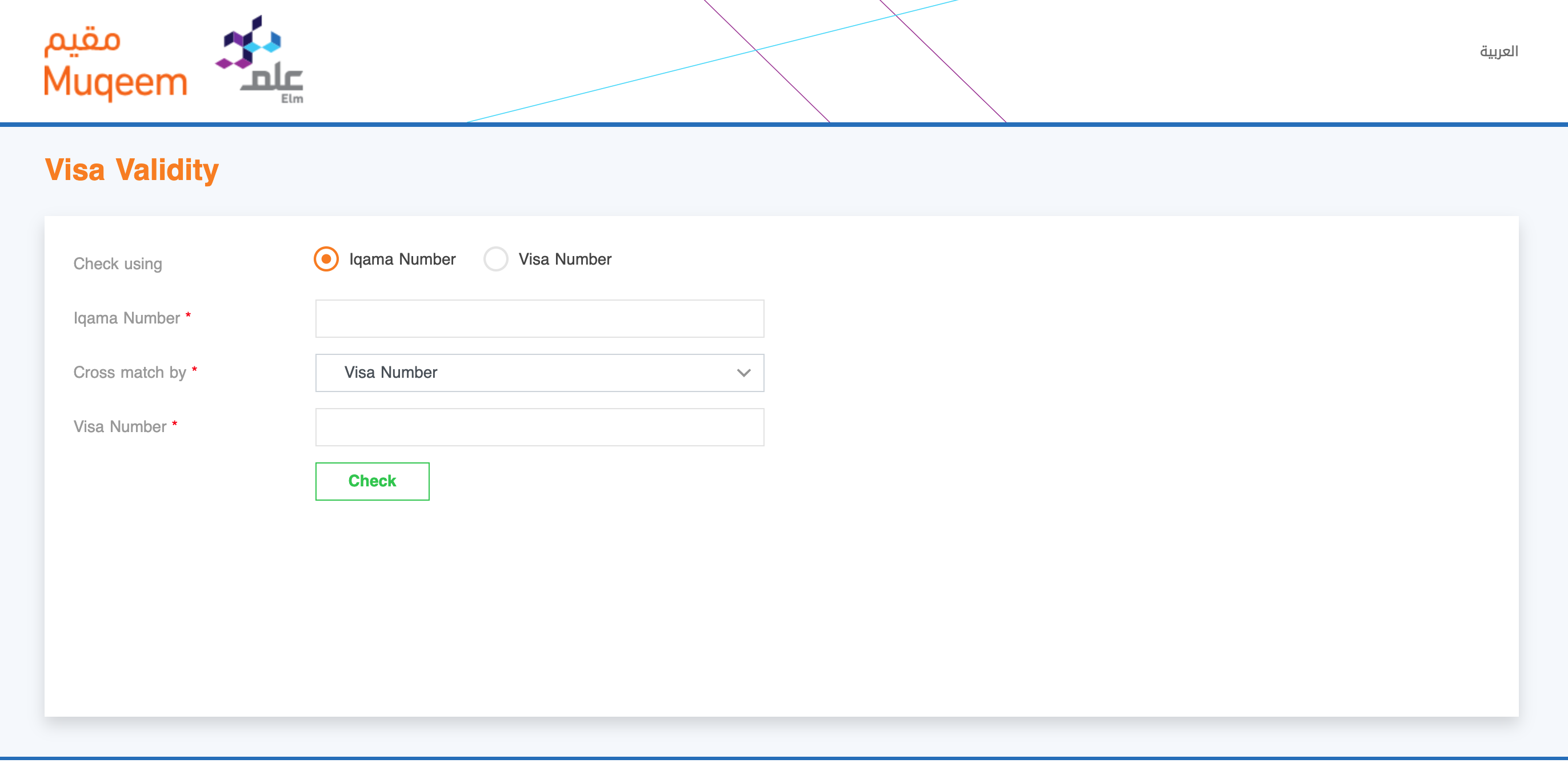Submit the visa validity check form
Screen dimensions: 1568x775
(371, 481)
